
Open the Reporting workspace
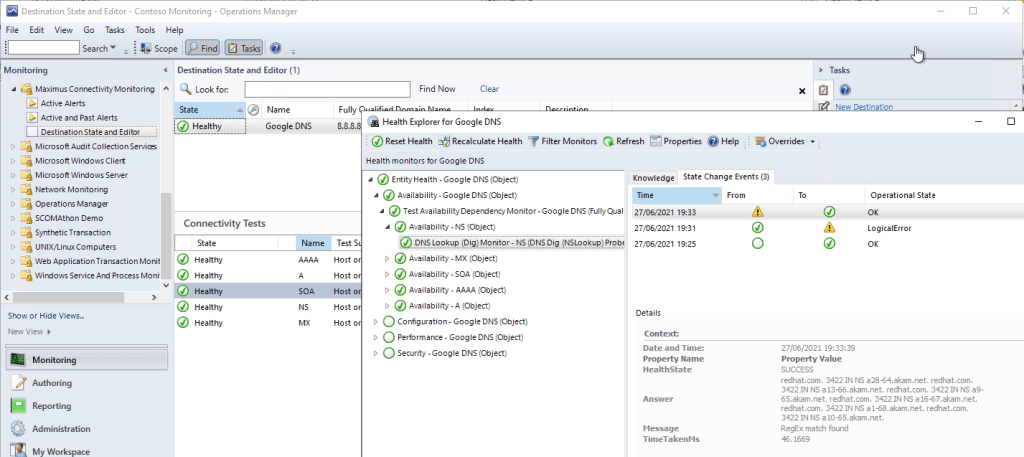pyautogui.click(x=52, y=406)
